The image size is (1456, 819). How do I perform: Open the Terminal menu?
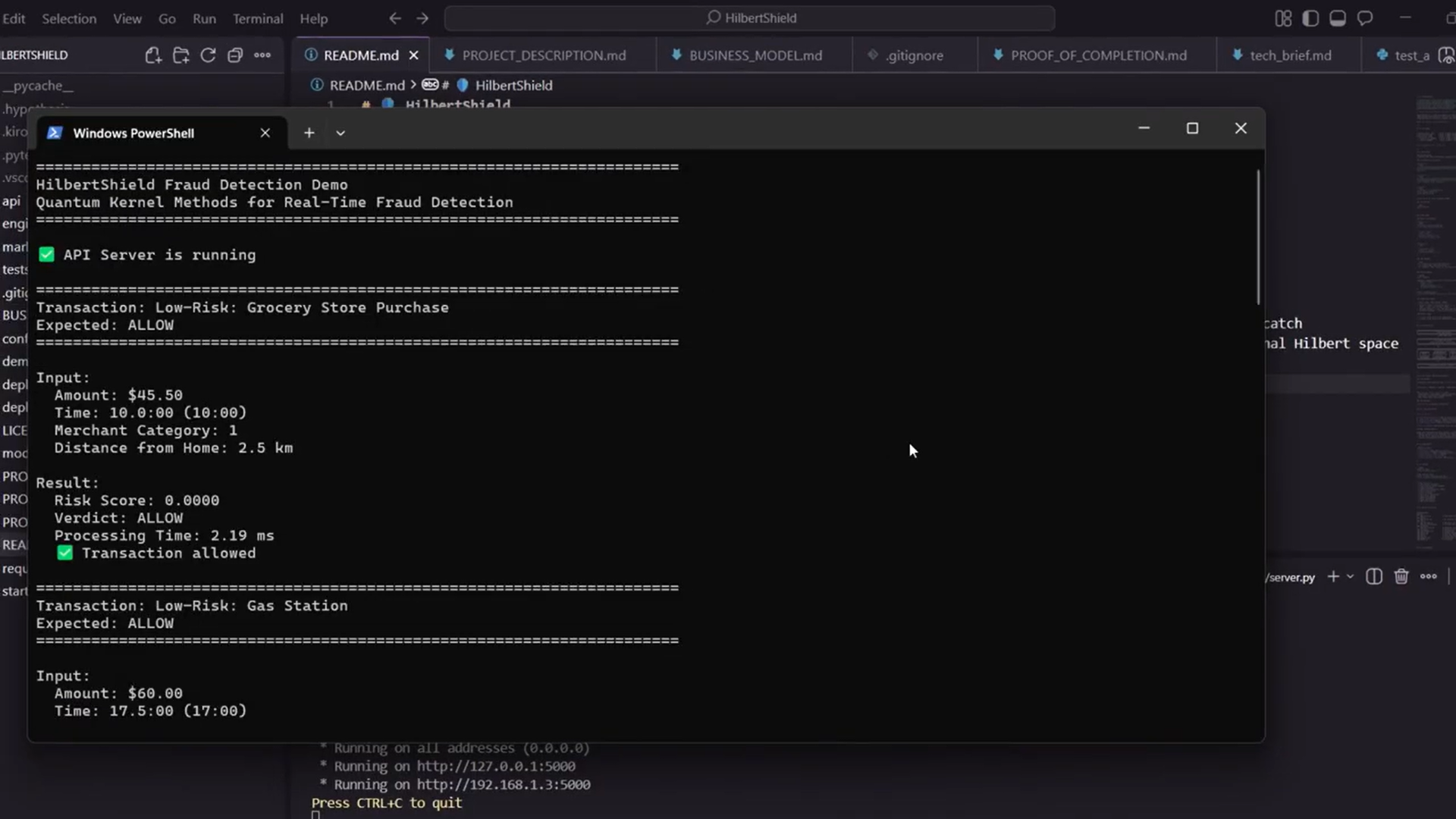pos(257,18)
